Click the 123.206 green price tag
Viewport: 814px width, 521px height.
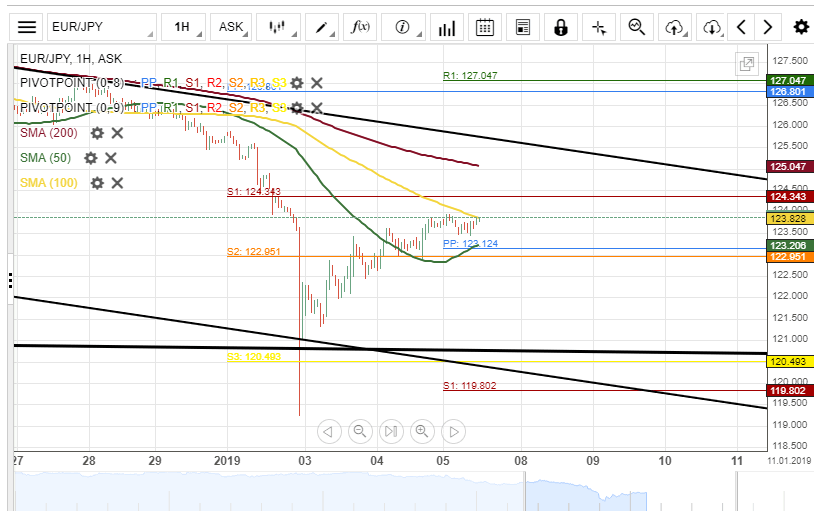click(x=790, y=245)
